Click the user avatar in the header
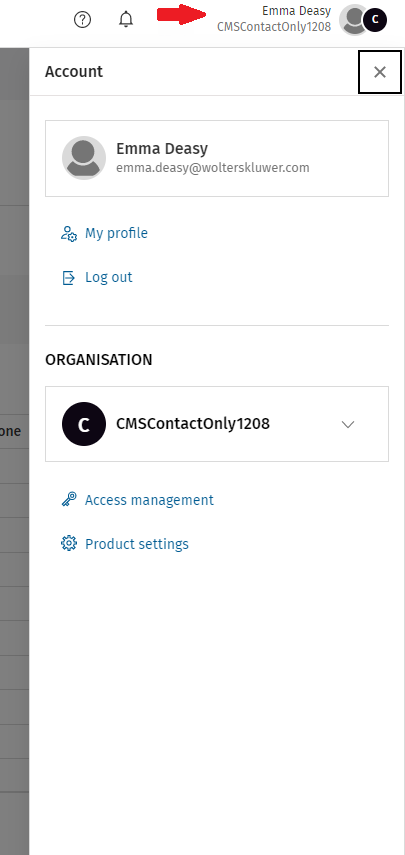The width and height of the screenshot is (405, 855). click(x=353, y=20)
